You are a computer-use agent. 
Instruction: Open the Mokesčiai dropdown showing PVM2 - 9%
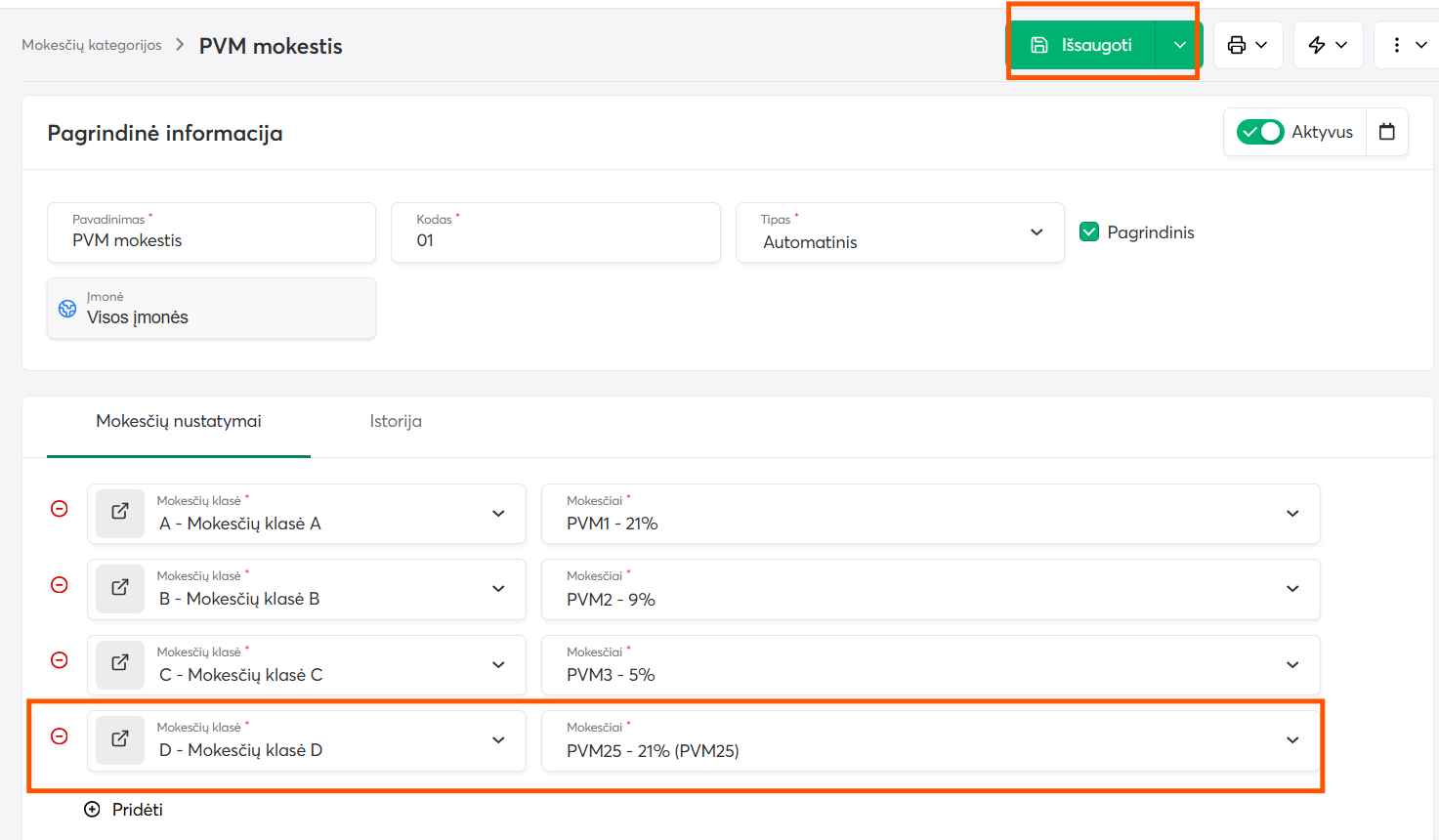point(931,589)
